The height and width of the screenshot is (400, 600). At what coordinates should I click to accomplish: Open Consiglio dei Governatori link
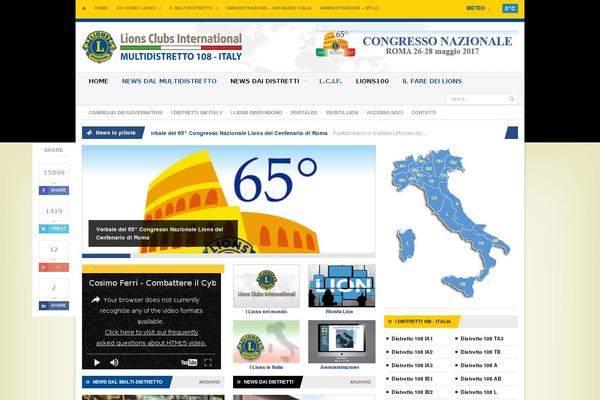point(126,113)
